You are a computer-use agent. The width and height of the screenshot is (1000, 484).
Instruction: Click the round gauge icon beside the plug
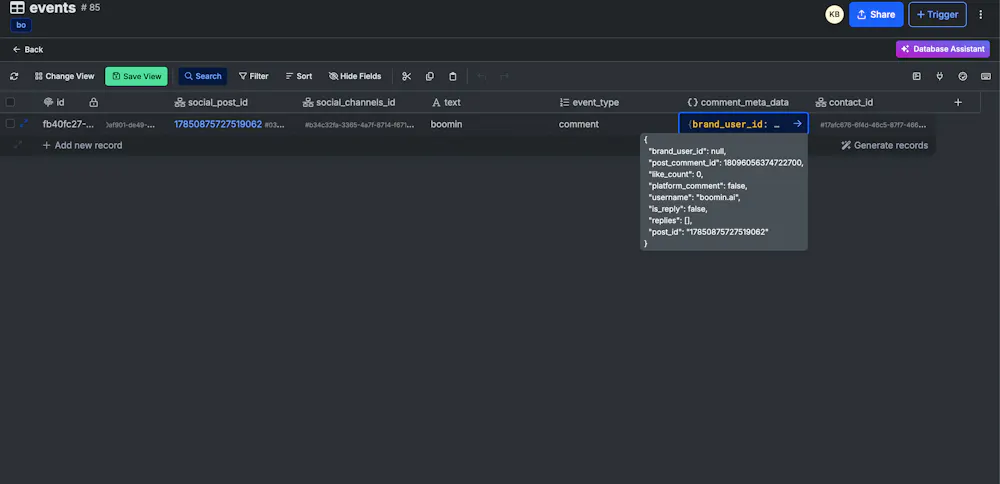(963, 77)
